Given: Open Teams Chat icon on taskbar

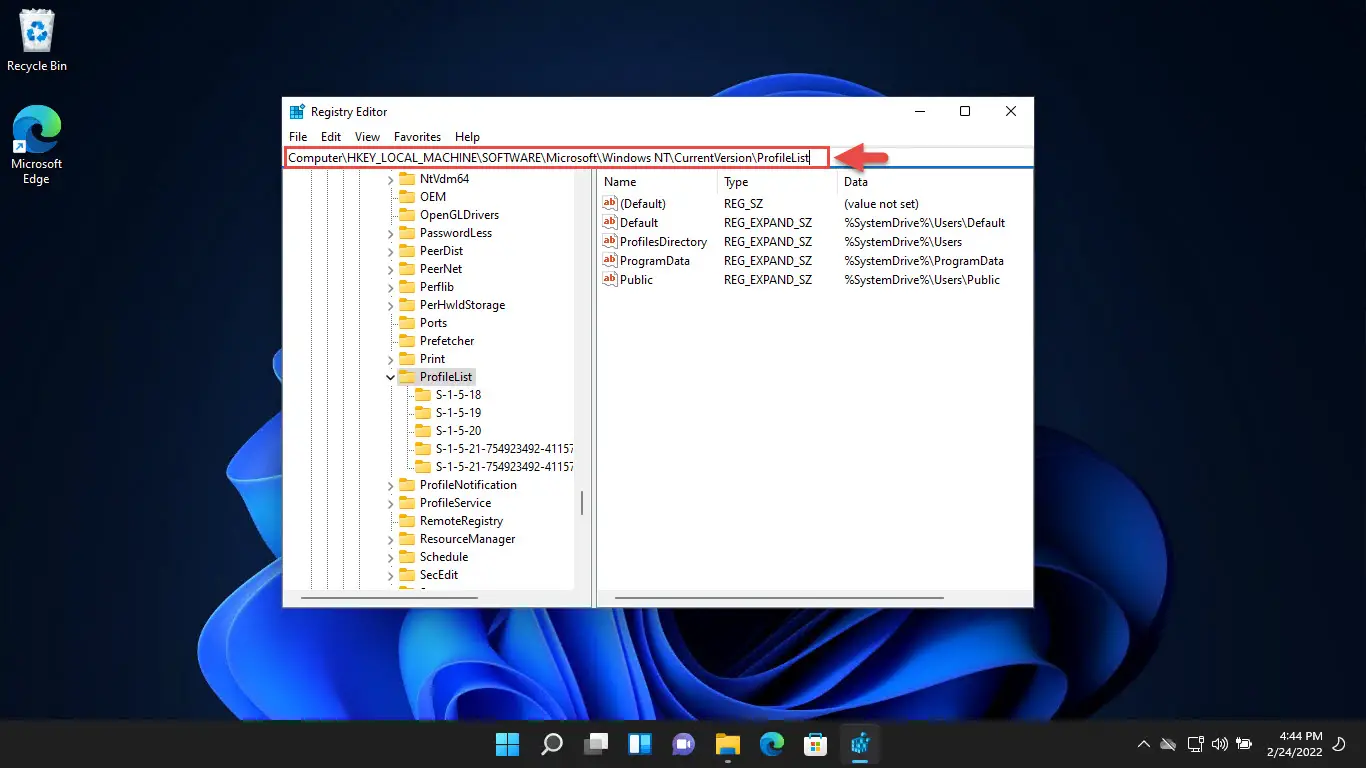Looking at the screenshot, I should pos(684,744).
